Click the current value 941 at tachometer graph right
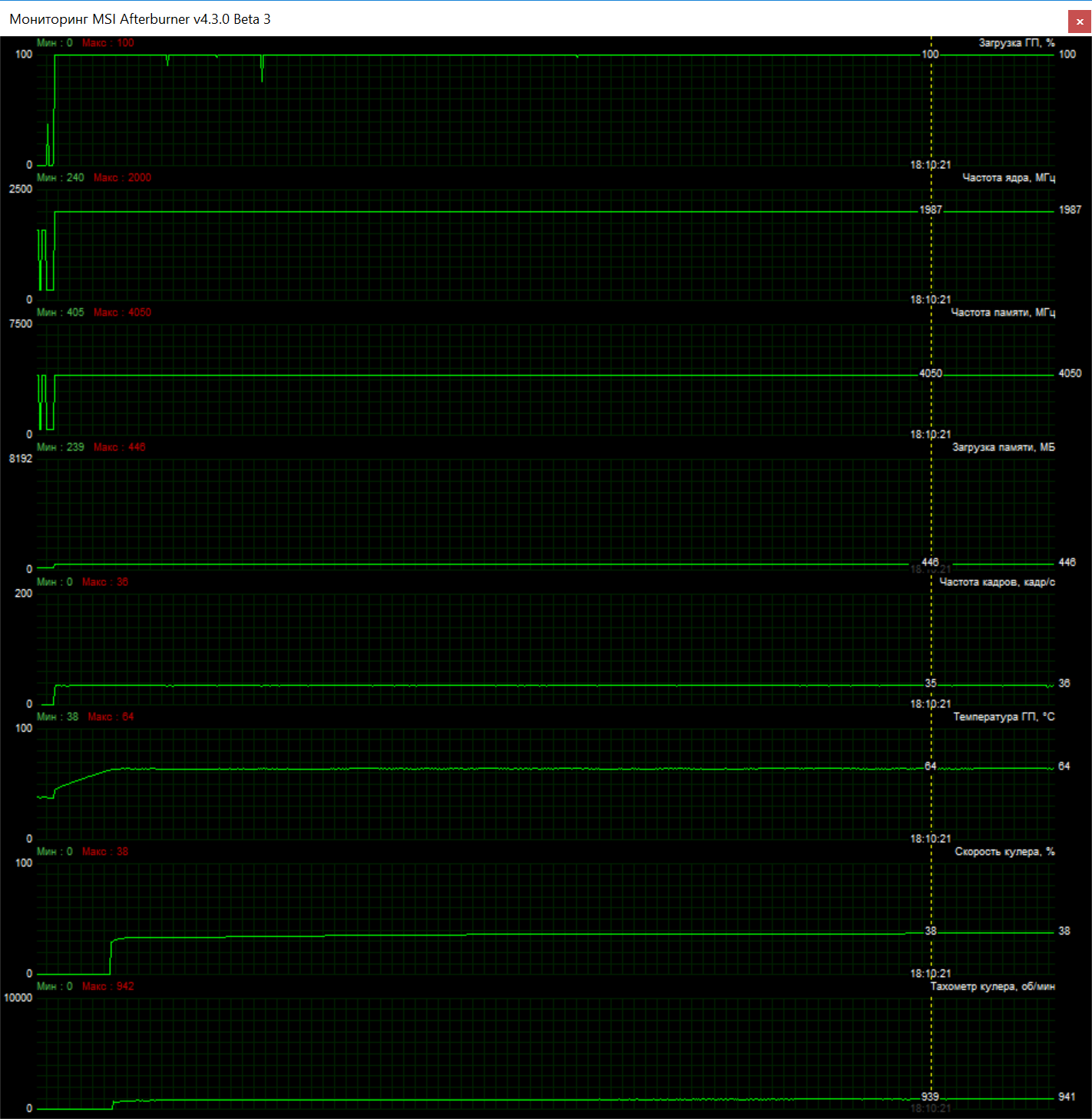 pyautogui.click(x=1067, y=1097)
